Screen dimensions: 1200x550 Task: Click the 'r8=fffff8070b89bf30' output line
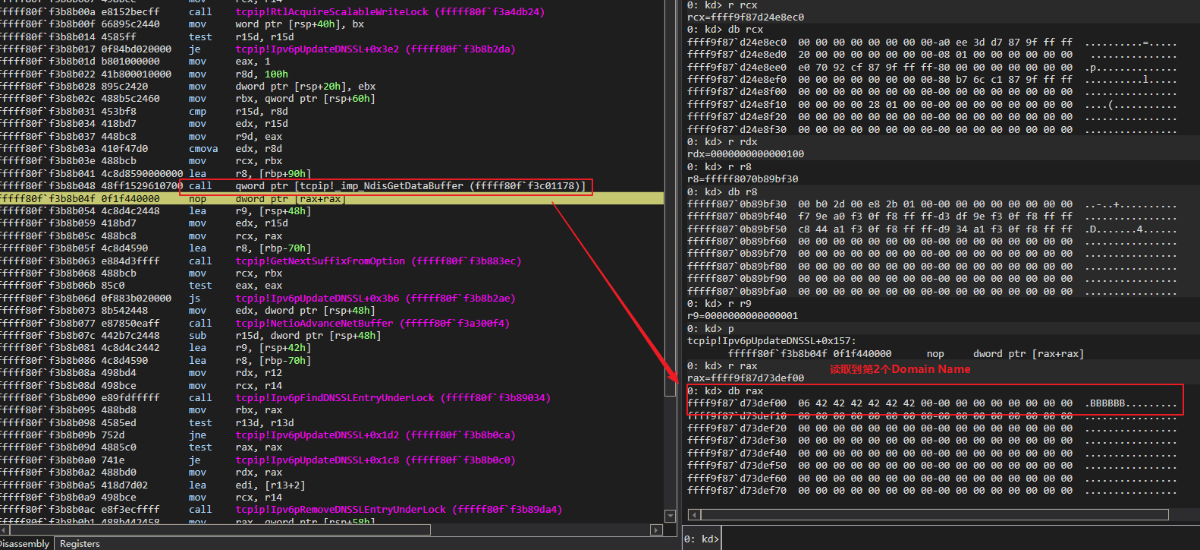pyautogui.click(x=743, y=179)
